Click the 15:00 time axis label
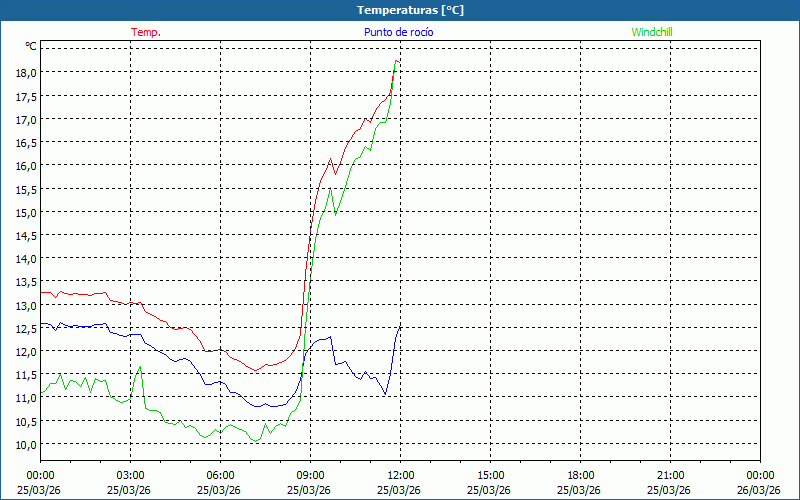800x500 pixels. [490, 475]
